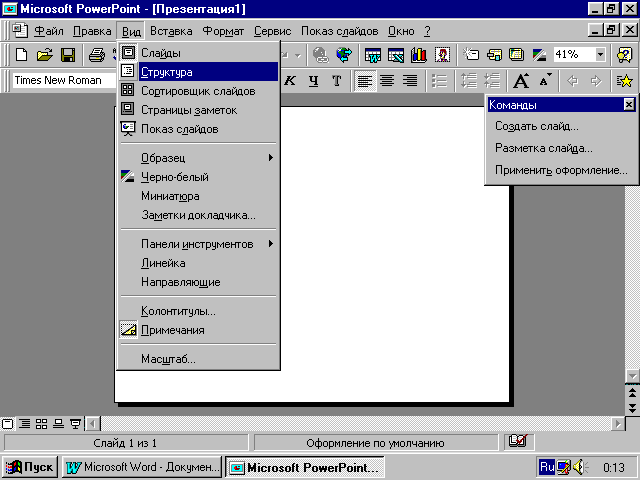The width and height of the screenshot is (640, 480).
Task: Choose Масштаб... in the Вид menu
Action: click(198, 359)
